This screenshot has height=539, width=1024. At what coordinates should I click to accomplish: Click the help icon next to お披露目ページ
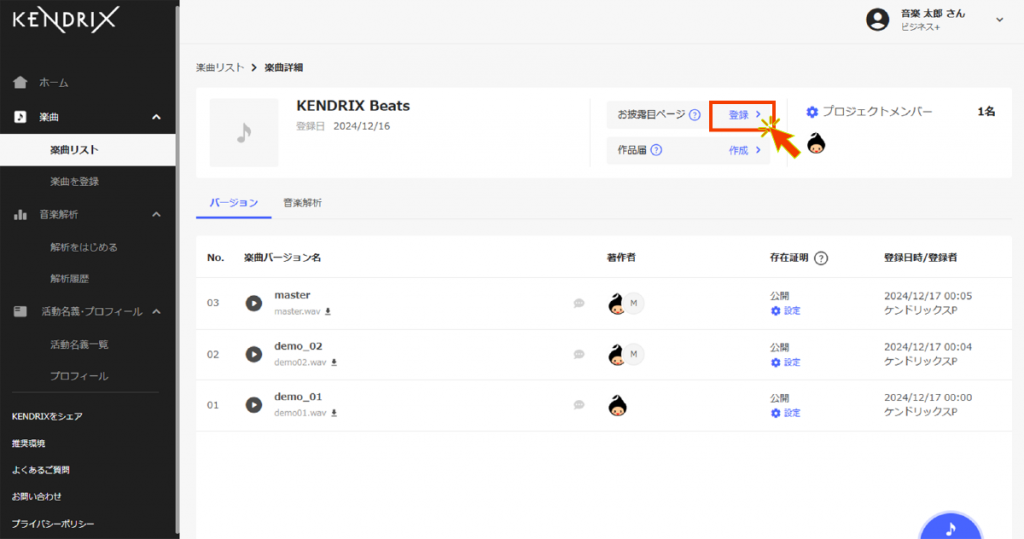694,115
